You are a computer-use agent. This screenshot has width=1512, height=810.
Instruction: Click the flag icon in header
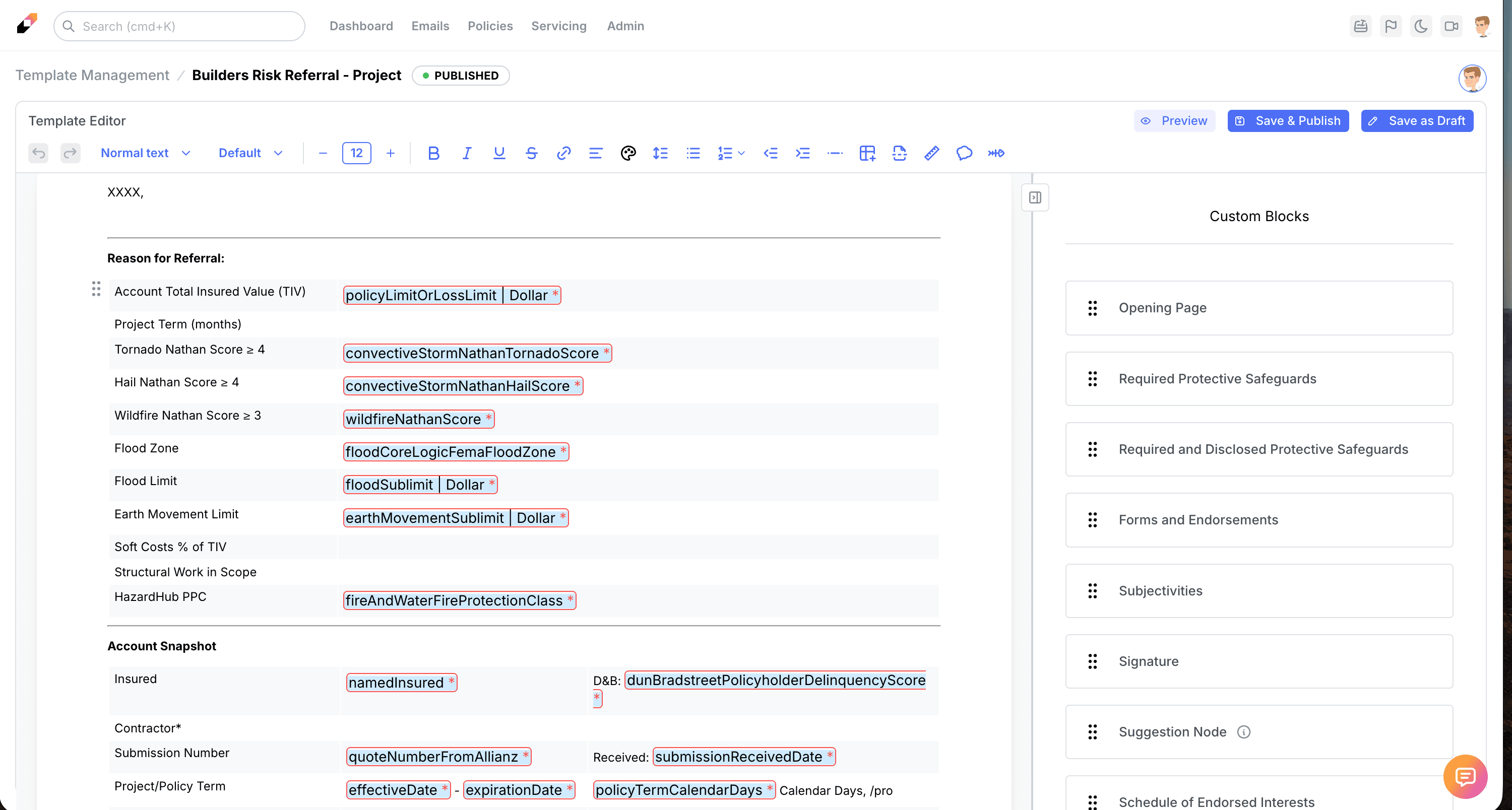coord(1391,26)
